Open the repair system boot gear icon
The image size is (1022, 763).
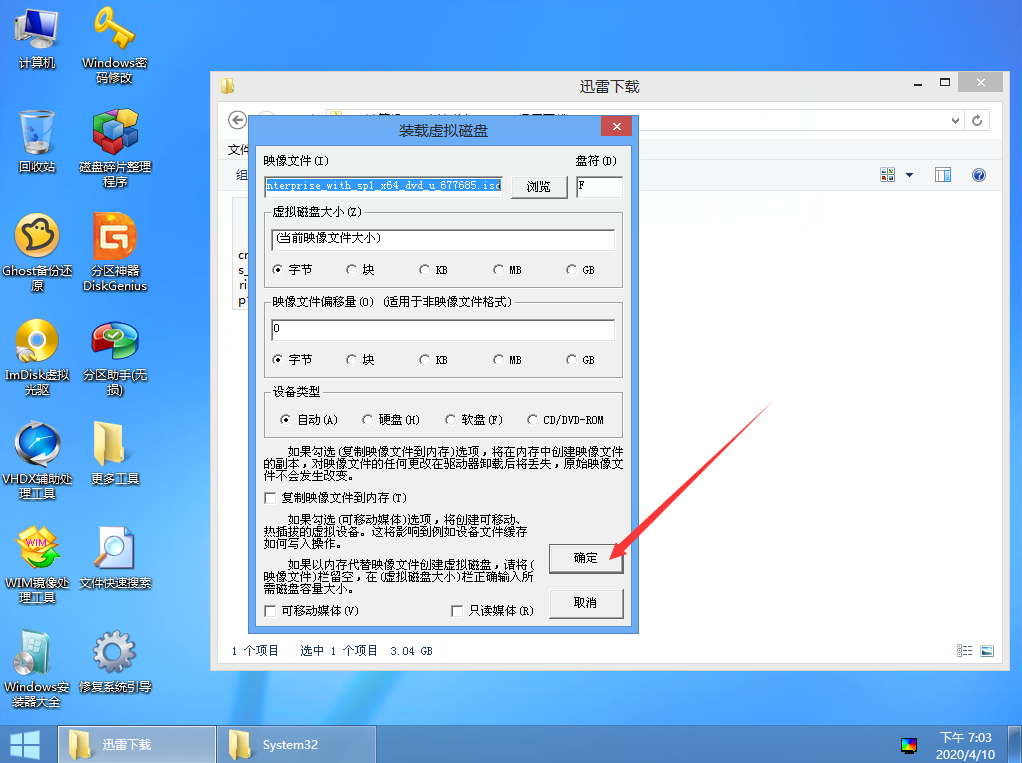115,654
